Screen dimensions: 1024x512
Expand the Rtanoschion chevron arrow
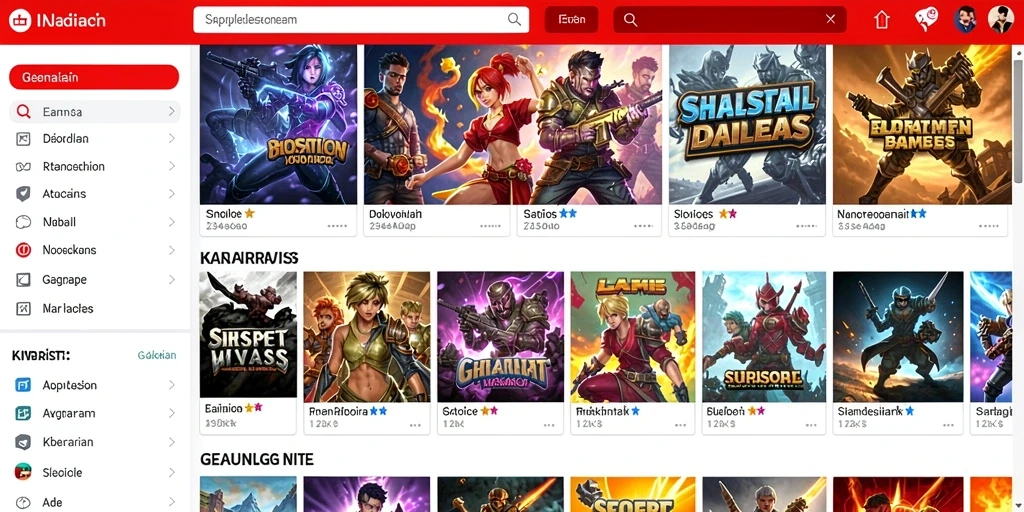coord(172,167)
